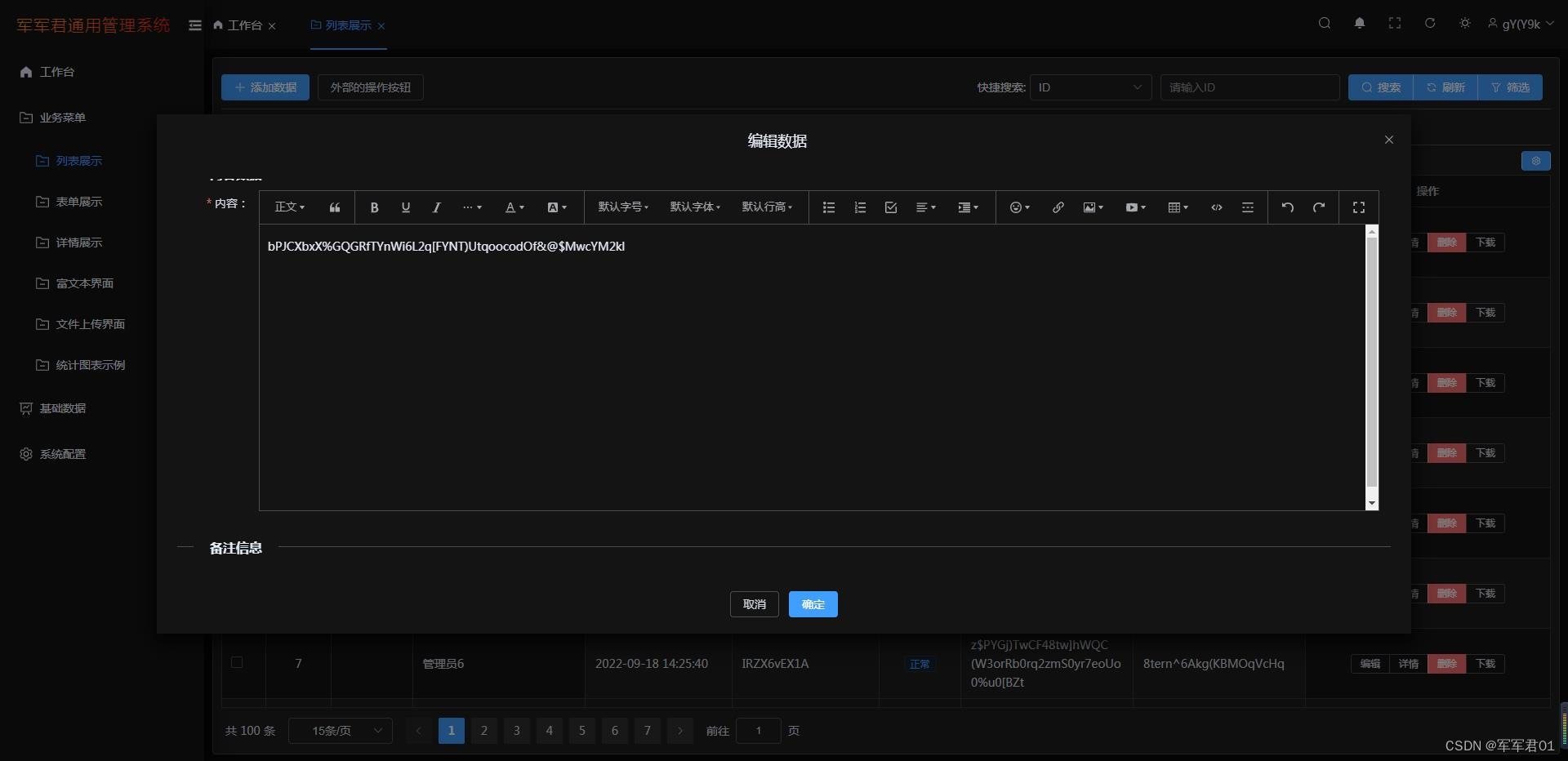Open the 正文 heading style dropdown
The image size is (1568, 761).
(x=290, y=207)
